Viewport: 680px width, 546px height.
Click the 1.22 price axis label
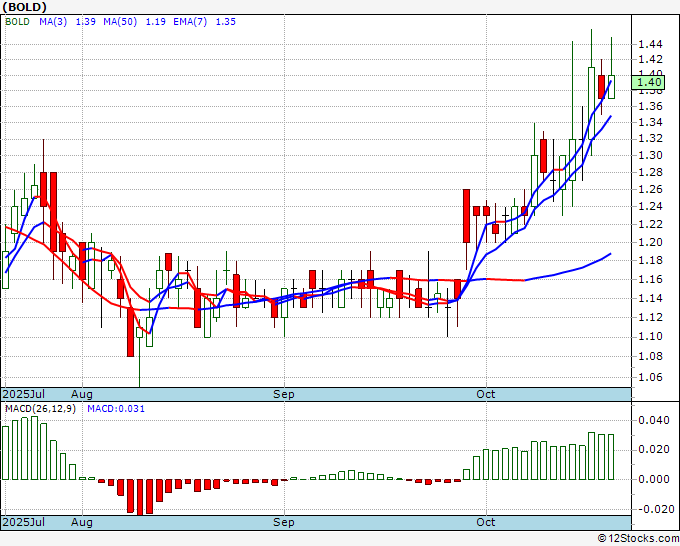click(650, 224)
